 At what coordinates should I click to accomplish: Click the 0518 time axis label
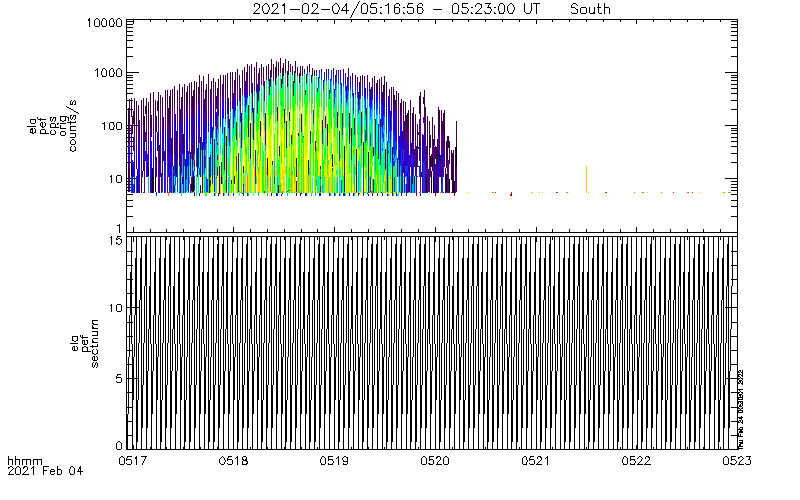(233, 461)
